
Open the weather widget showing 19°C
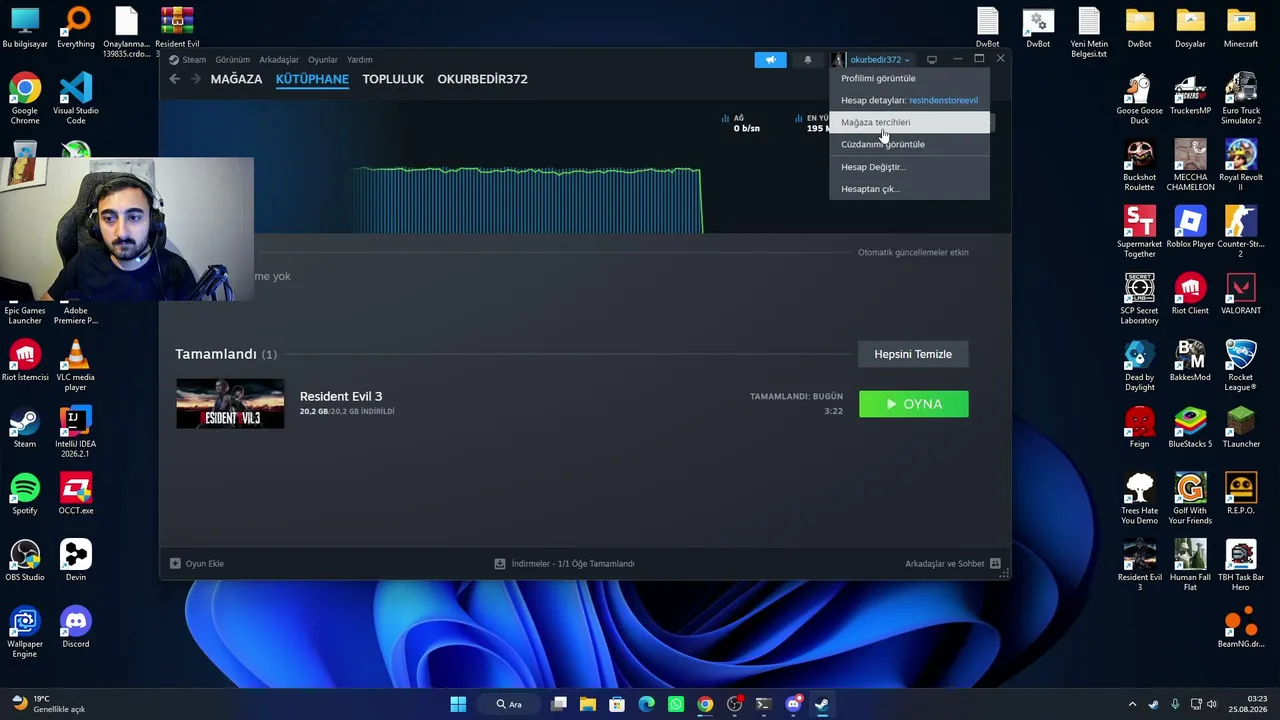coord(46,704)
